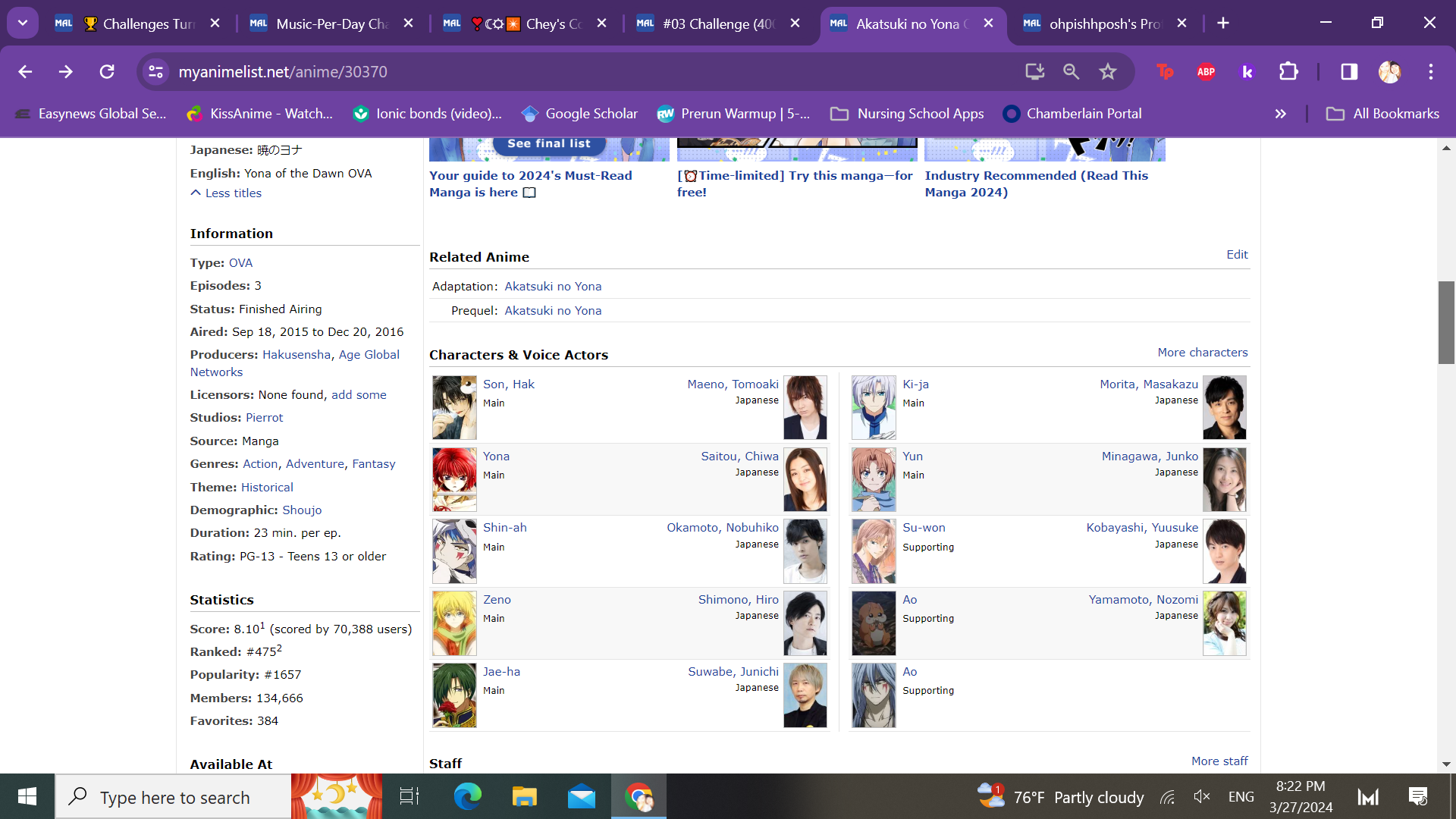
Task: Install app icon in the address bar
Action: 1035,71
